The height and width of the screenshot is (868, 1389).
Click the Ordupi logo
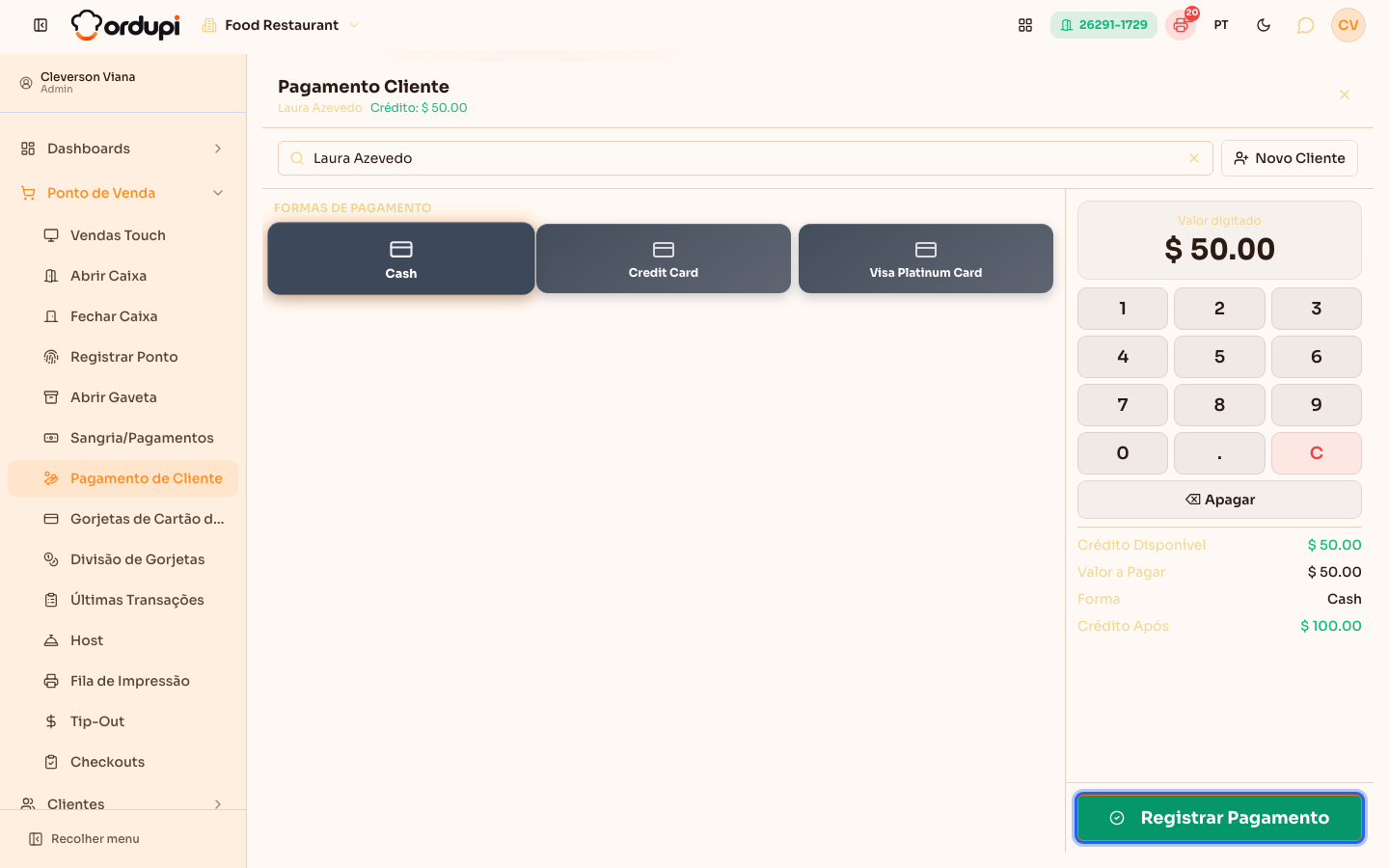tap(125, 25)
